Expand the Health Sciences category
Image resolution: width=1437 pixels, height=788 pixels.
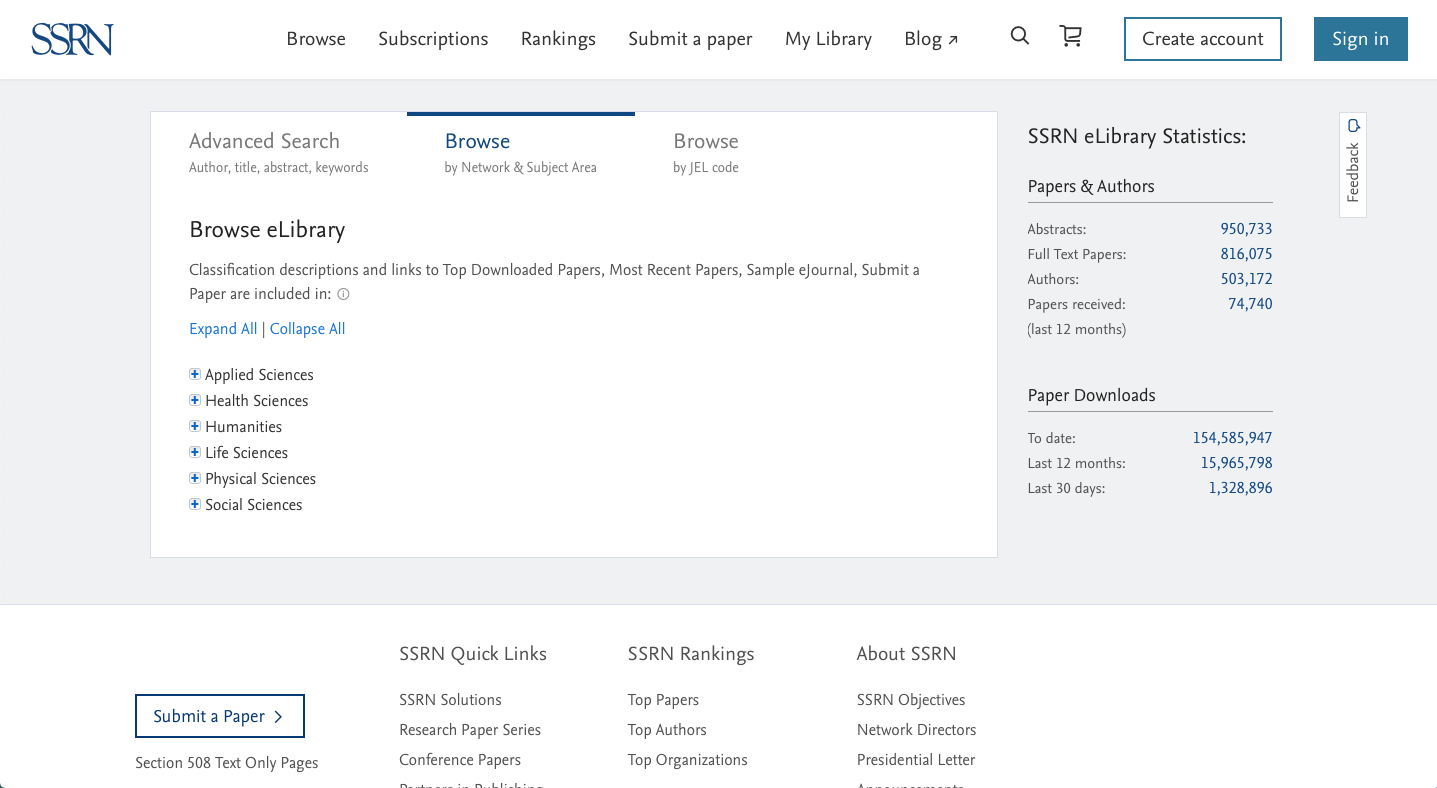tap(194, 400)
